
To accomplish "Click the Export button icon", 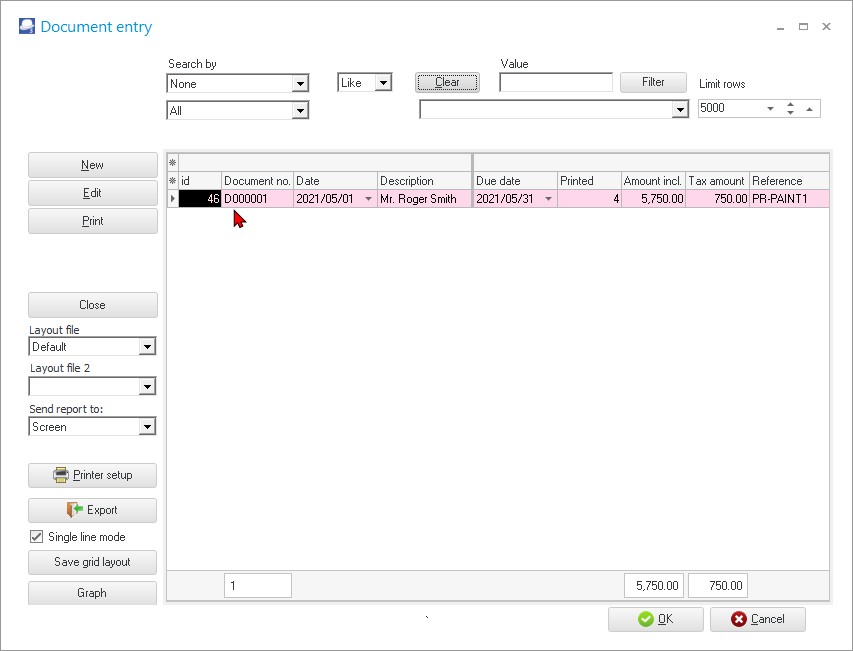I will tap(75, 510).
